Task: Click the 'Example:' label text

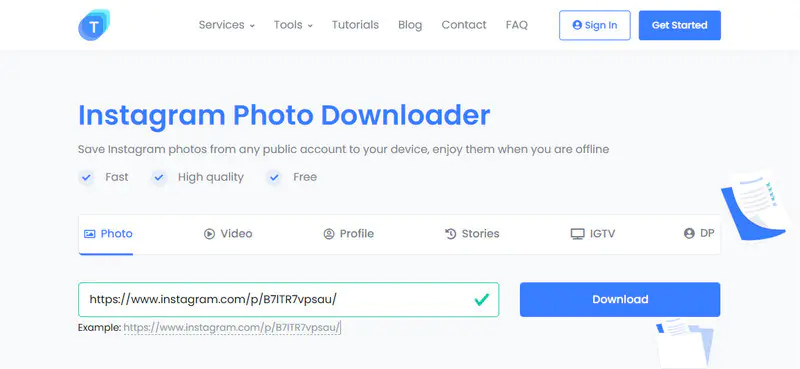Action: pos(99,327)
